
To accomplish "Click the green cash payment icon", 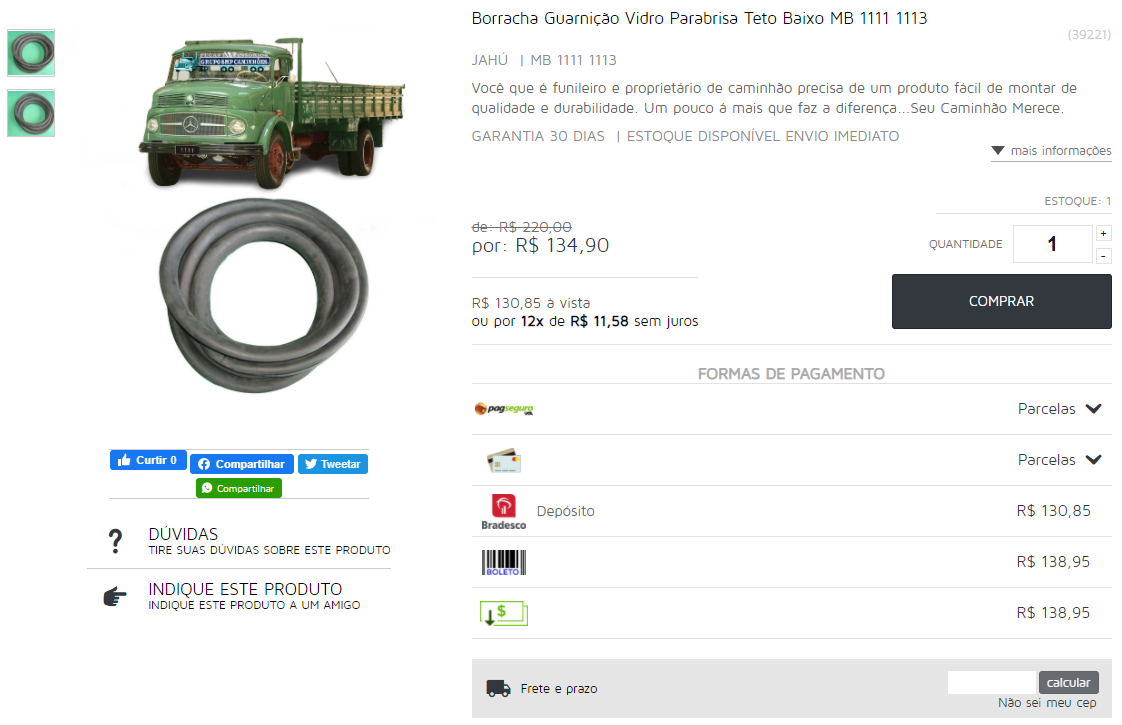I will (504, 614).
